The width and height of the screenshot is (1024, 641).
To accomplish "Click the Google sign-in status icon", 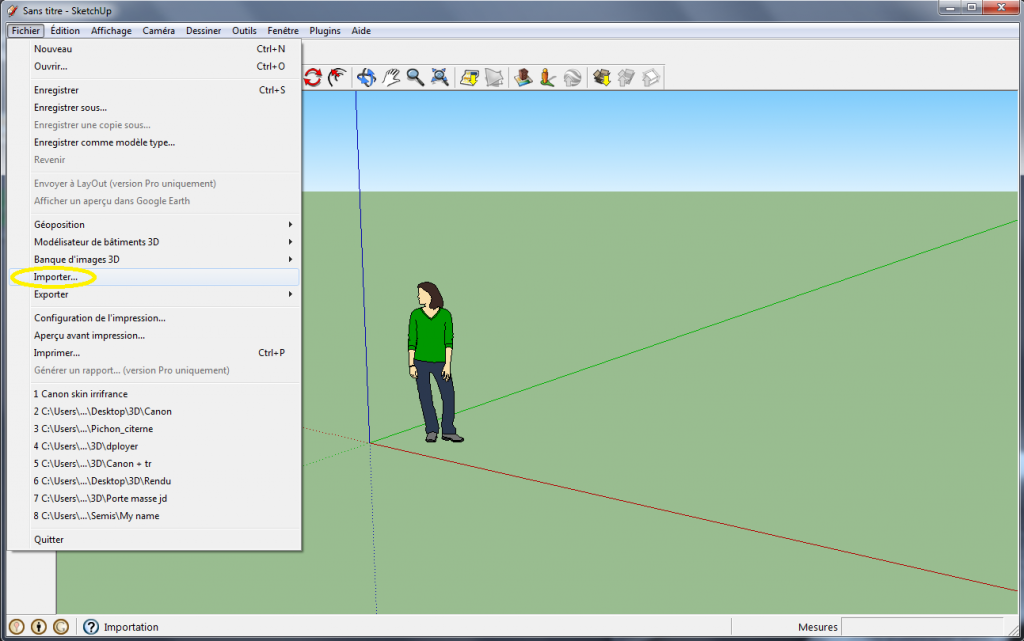I will click(x=61, y=627).
